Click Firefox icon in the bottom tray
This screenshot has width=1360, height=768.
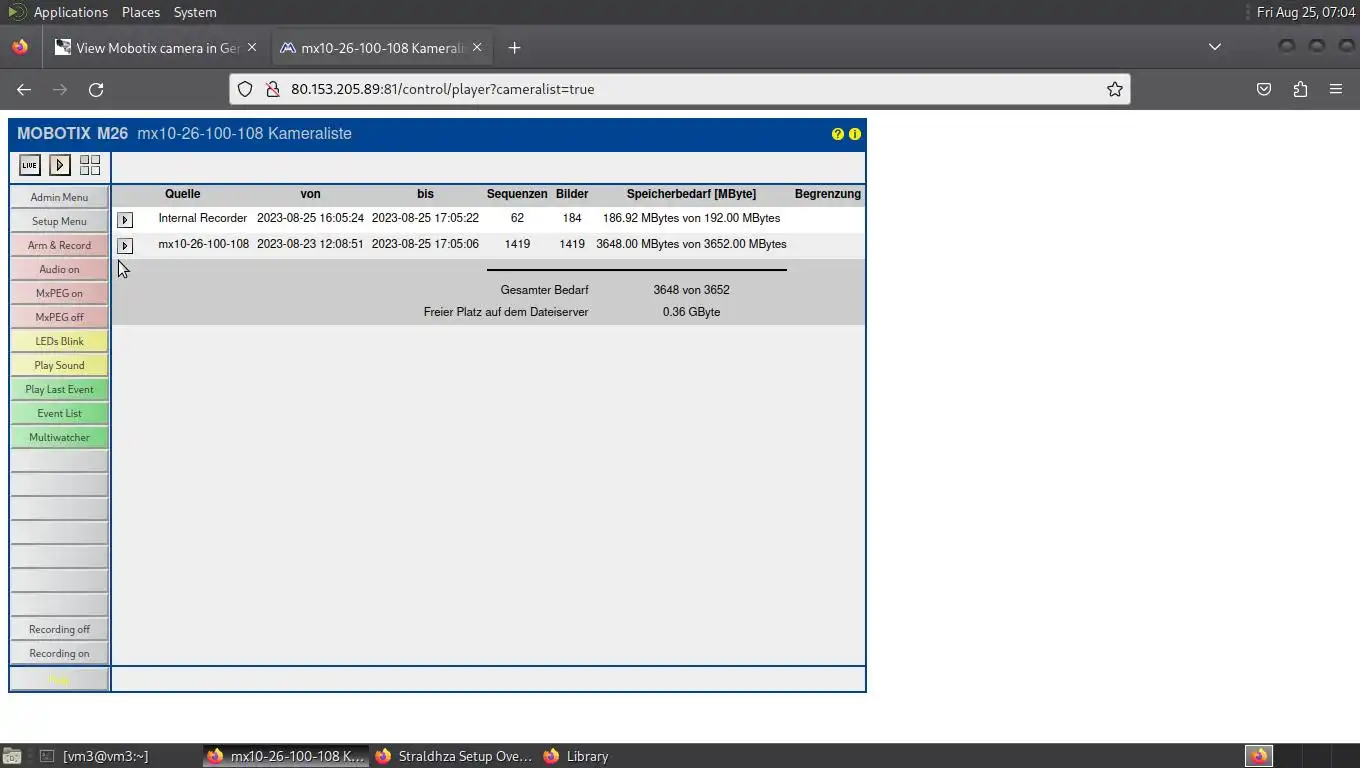click(1258, 756)
